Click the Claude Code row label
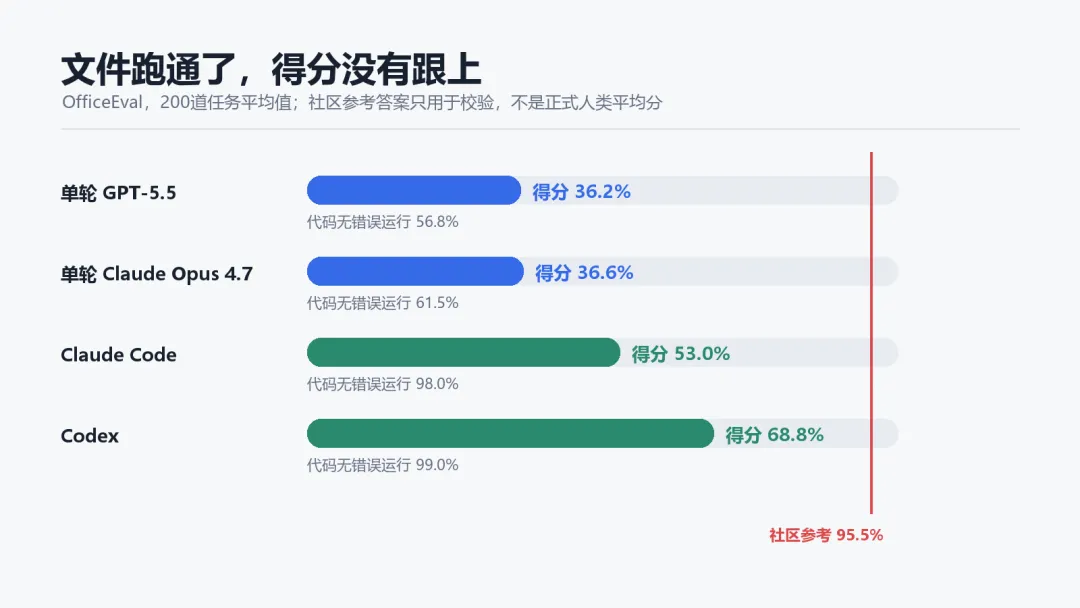The height and width of the screenshot is (608, 1080). (x=118, y=355)
